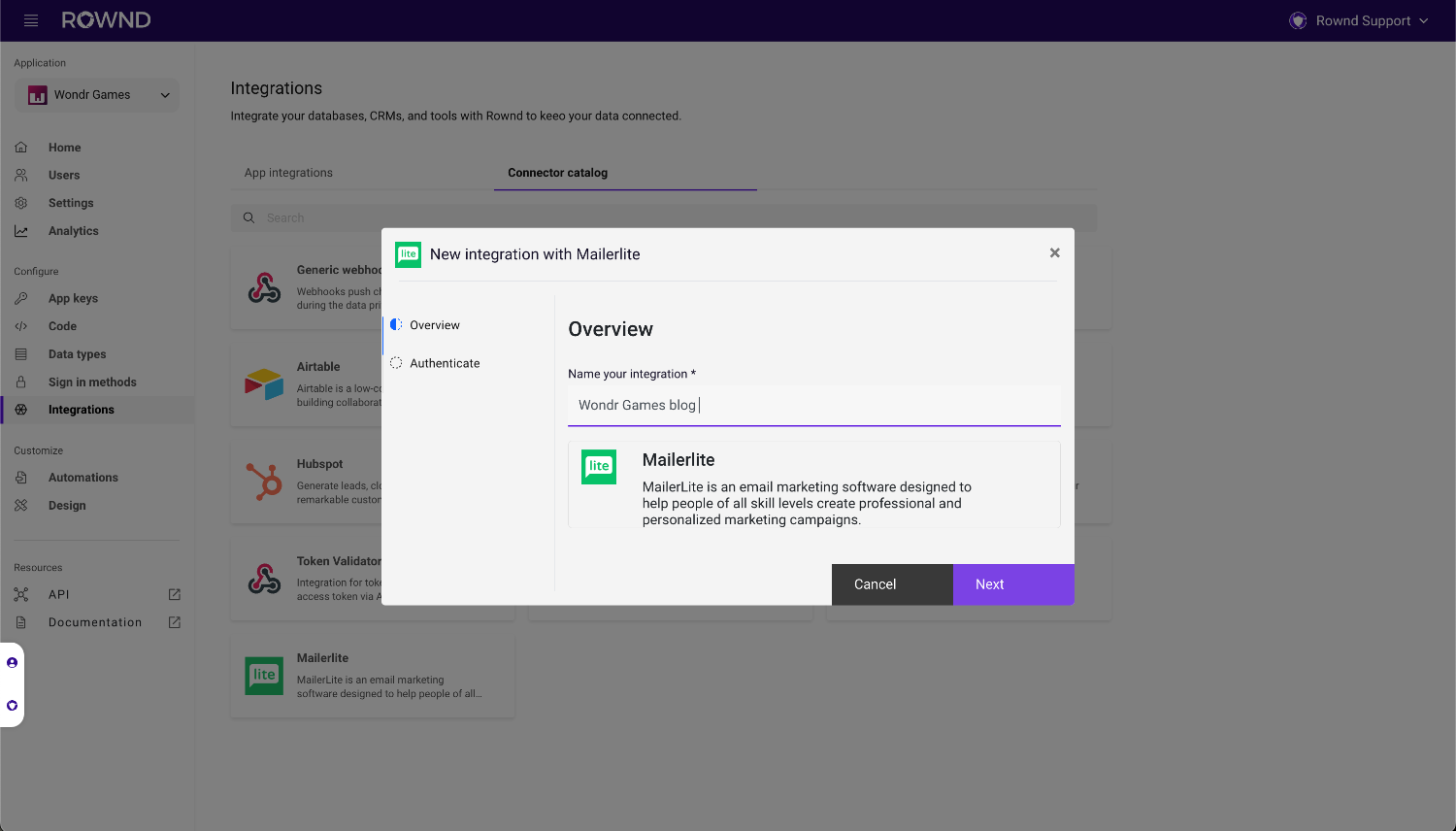Open the Airtable connector card
The height and width of the screenshot is (831, 1456).
click(x=307, y=385)
